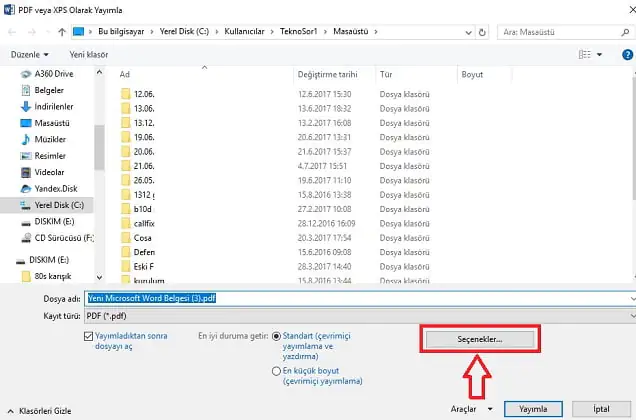Click the Dosya adı filename field
Image resolution: width=636 pixels, height=420 pixels.
click(x=358, y=297)
